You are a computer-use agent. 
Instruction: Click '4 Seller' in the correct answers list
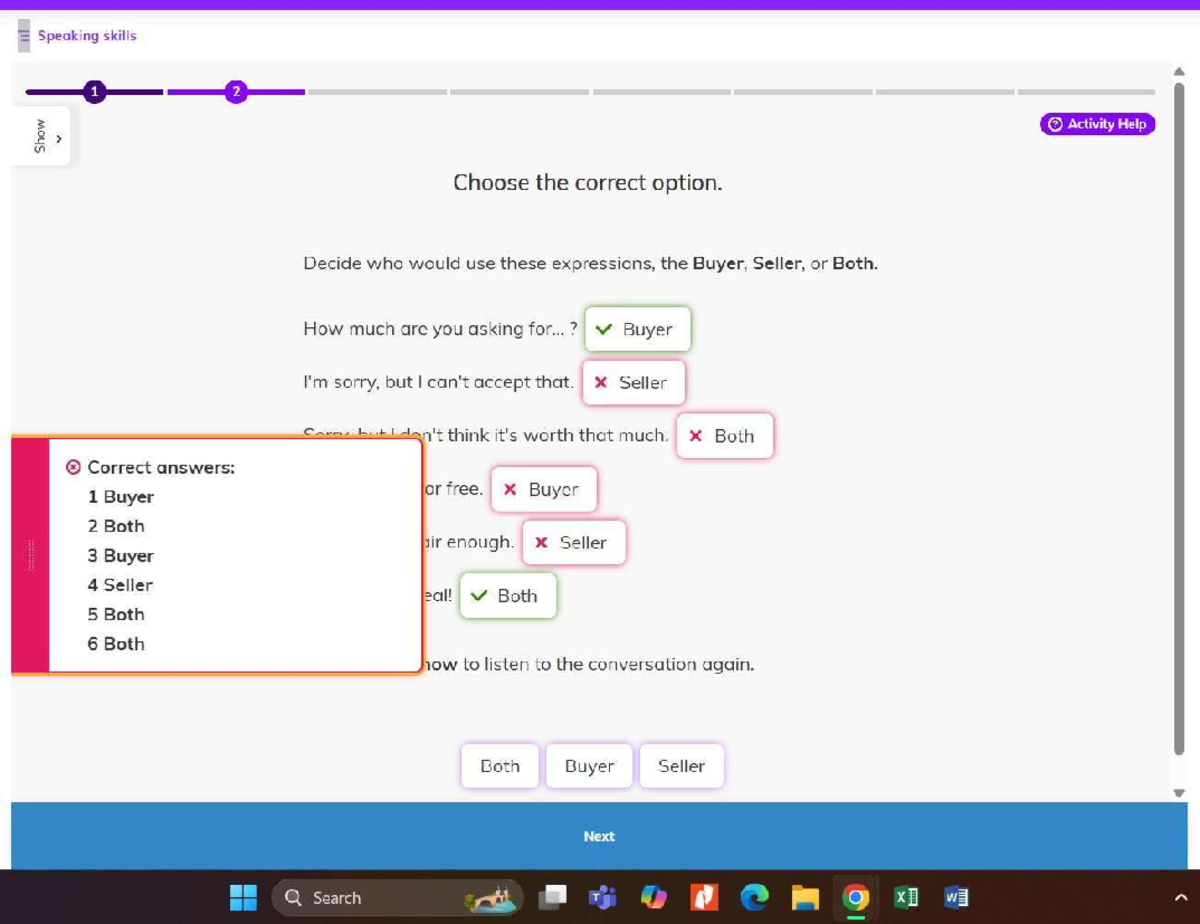click(120, 585)
